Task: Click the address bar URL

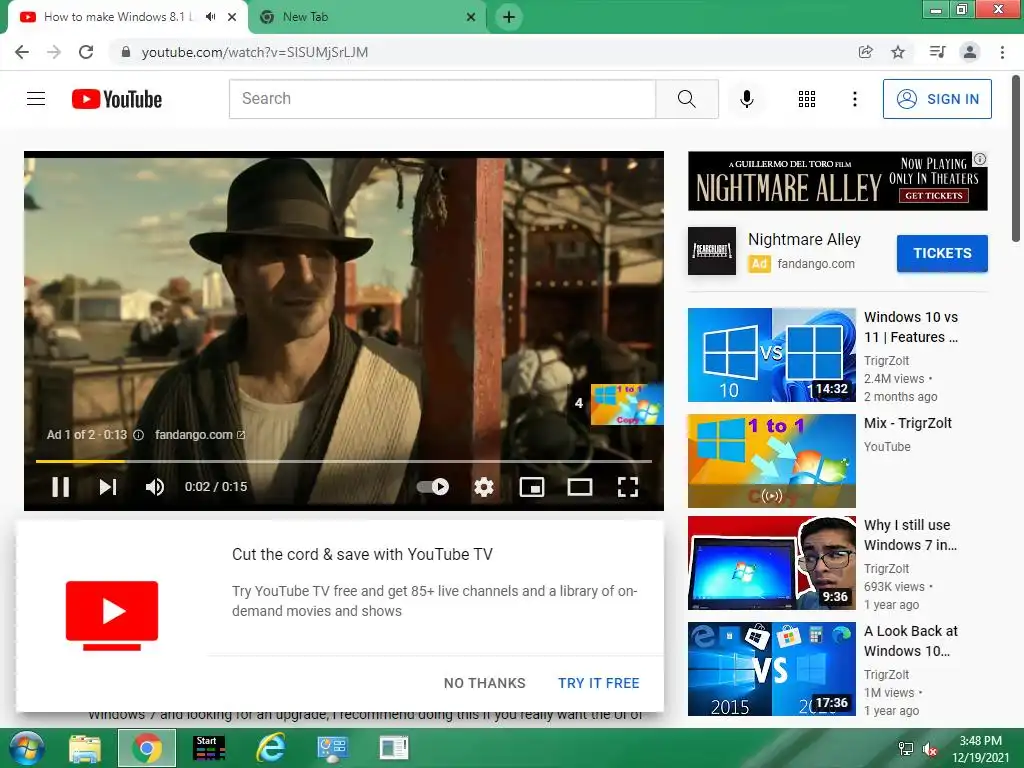Action: click(255, 52)
